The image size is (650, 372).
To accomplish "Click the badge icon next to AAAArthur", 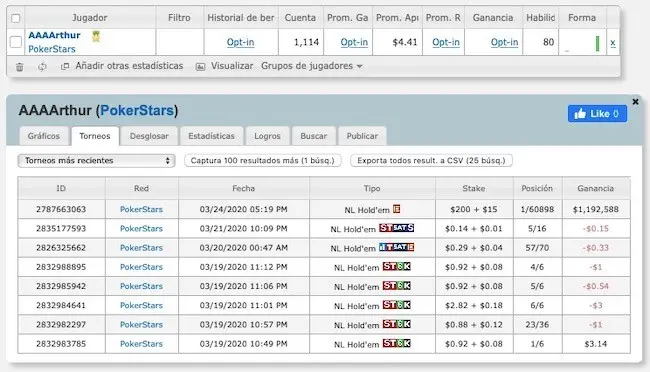I will [x=96, y=36].
